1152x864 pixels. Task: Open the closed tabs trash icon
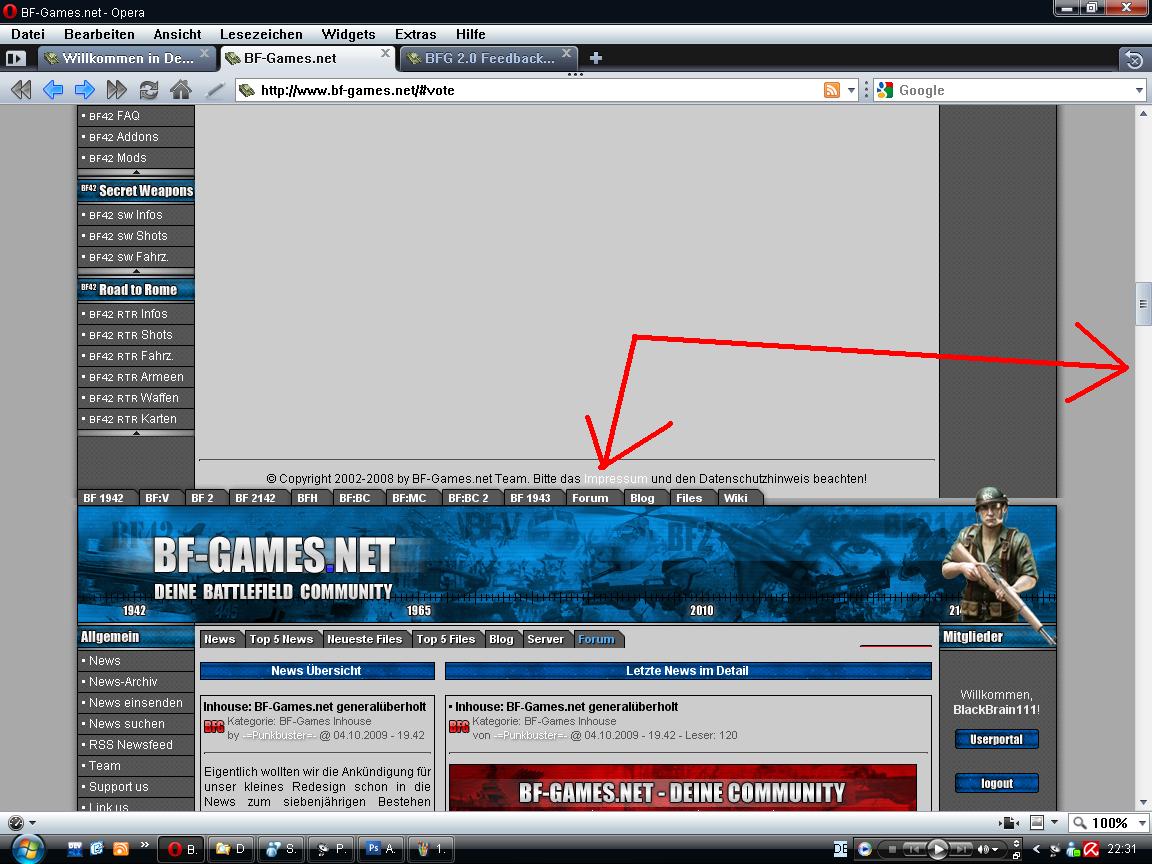pyautogui.click(x=1134, y=59)
